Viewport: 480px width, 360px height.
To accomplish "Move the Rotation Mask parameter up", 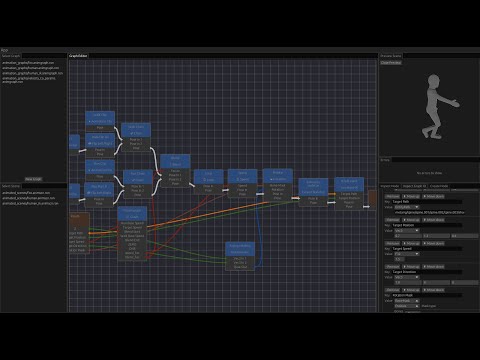I will pos(411,290).
